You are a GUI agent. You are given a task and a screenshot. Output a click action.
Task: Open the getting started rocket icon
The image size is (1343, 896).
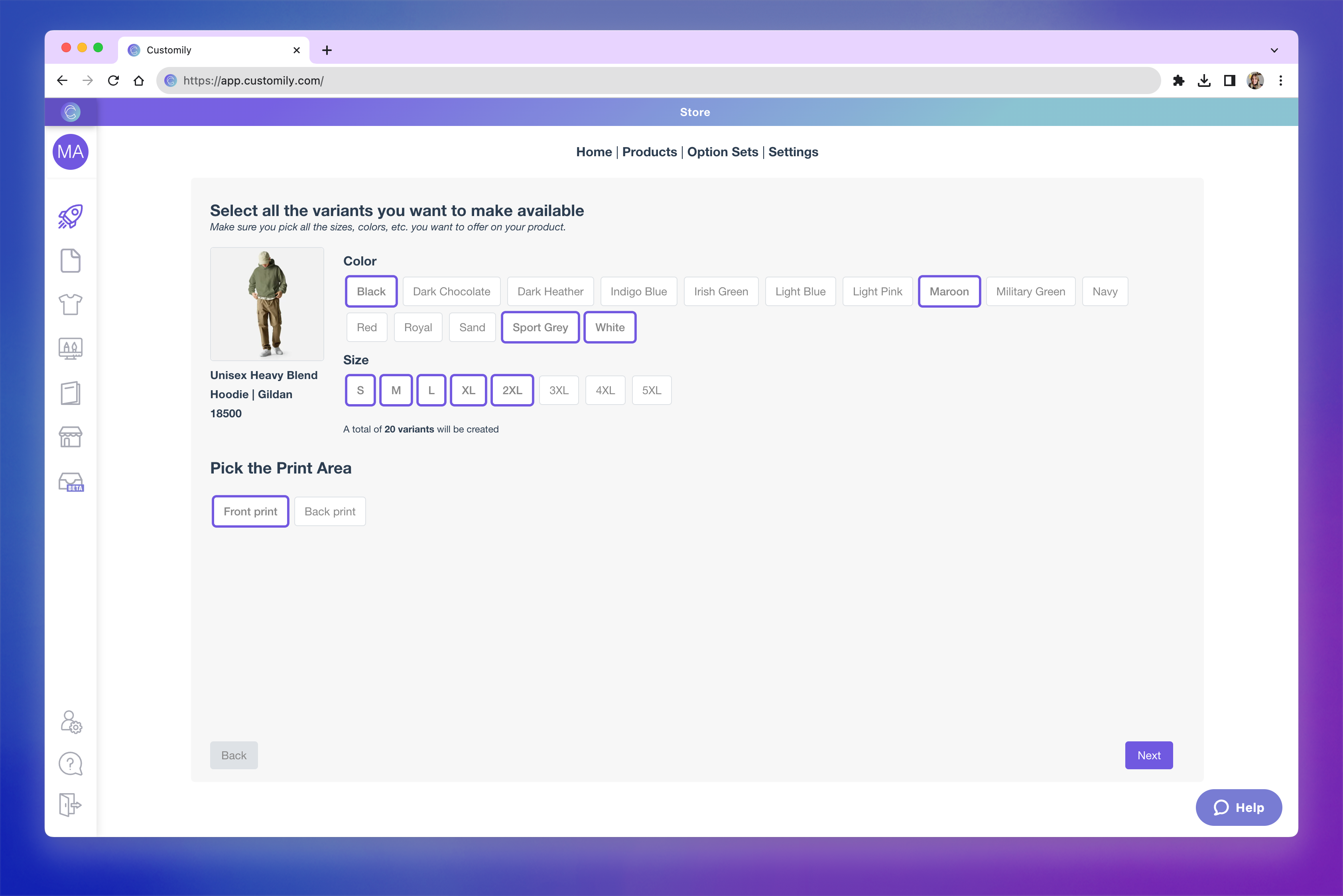click(x=70, y=216)
